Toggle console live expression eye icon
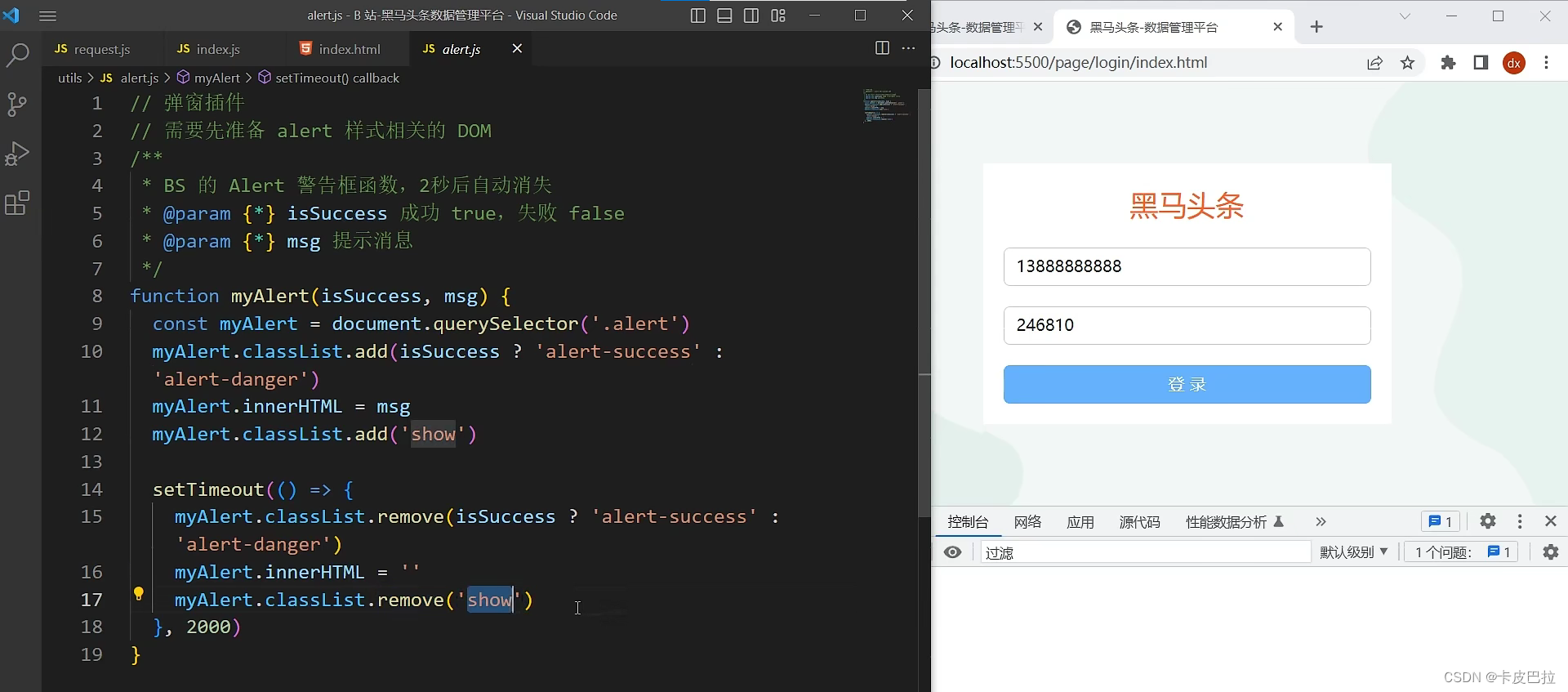The height and width of the screenshot is (692, 1568). click(952, 552)
